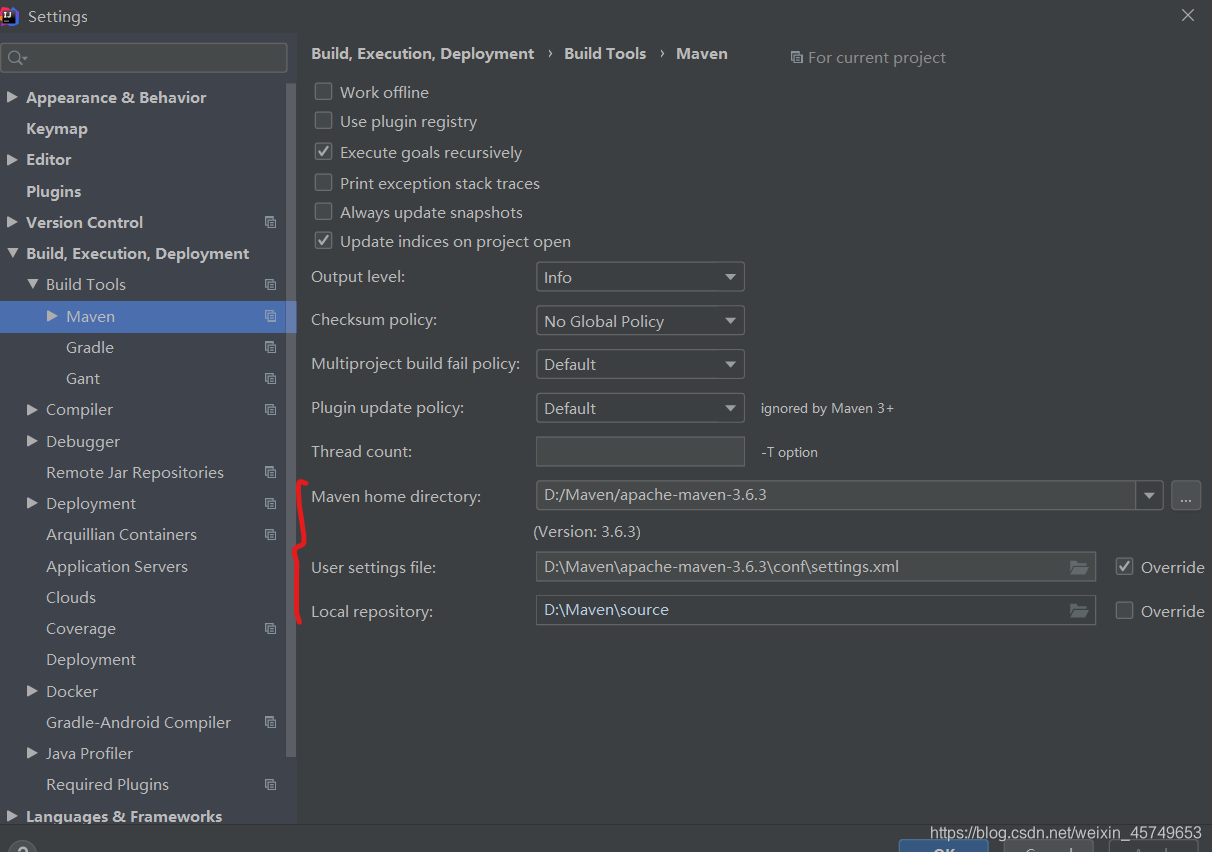
Task: Open the Multiproject build fail policy dropdown
Action: 640,364
